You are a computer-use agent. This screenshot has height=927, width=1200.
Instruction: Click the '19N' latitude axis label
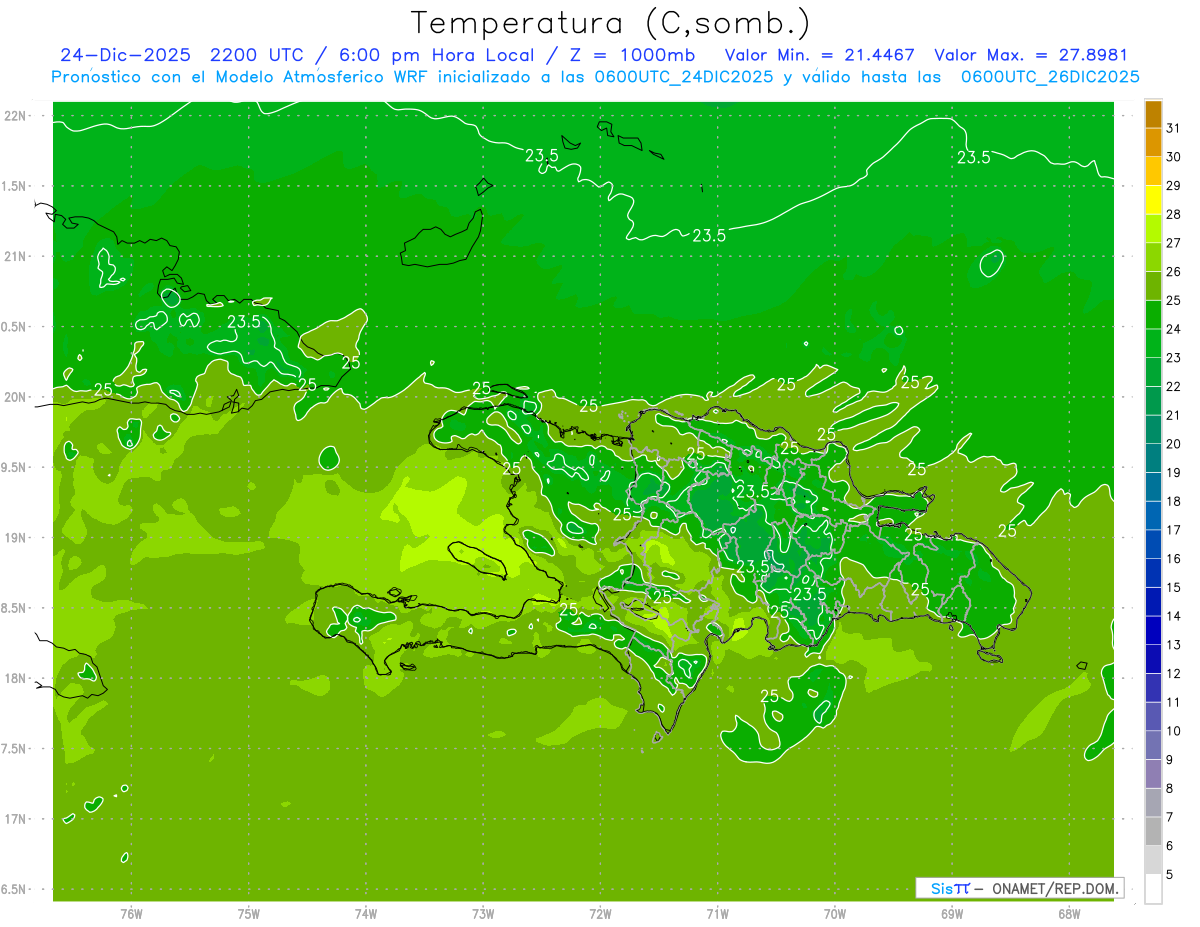tap(16, 538)
